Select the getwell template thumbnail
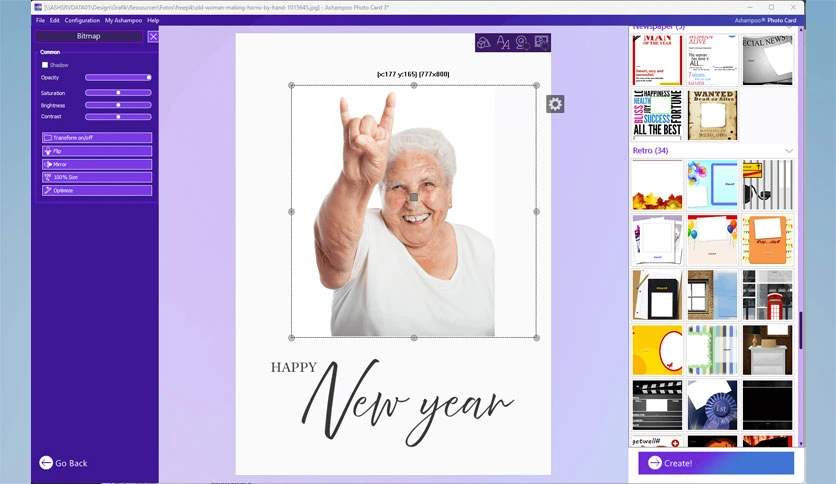Viewport: 836px width, 484px height. 657,441
